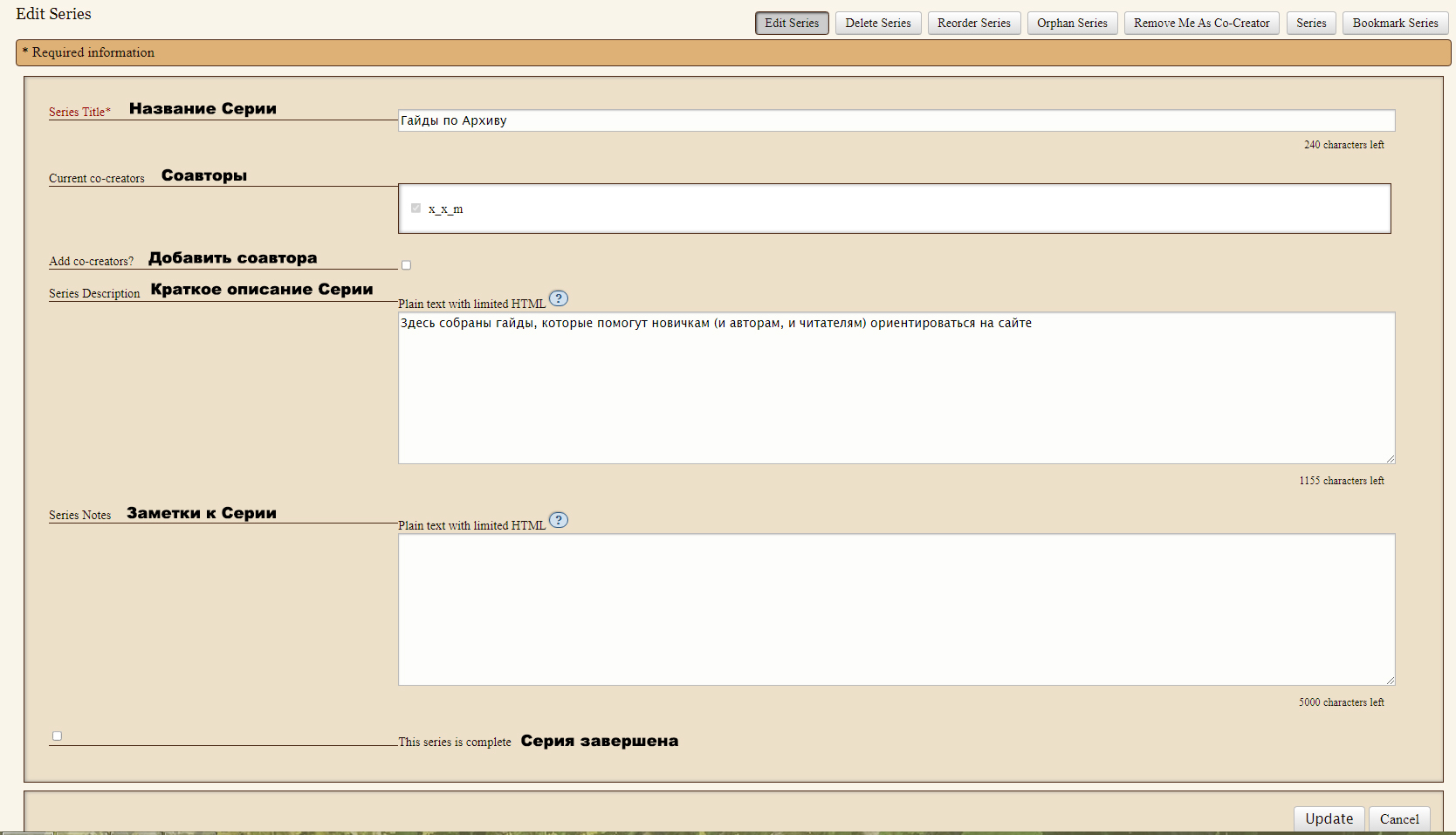Select the Edit Series button
The width and height of the screenshot is (1456, 835).
tap(792, 23)
